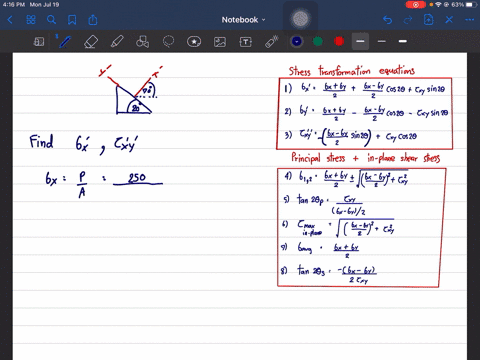Viewport: 480px width, 360px height.
Task: Select the thickest stroke width
Action: point(403,41)
